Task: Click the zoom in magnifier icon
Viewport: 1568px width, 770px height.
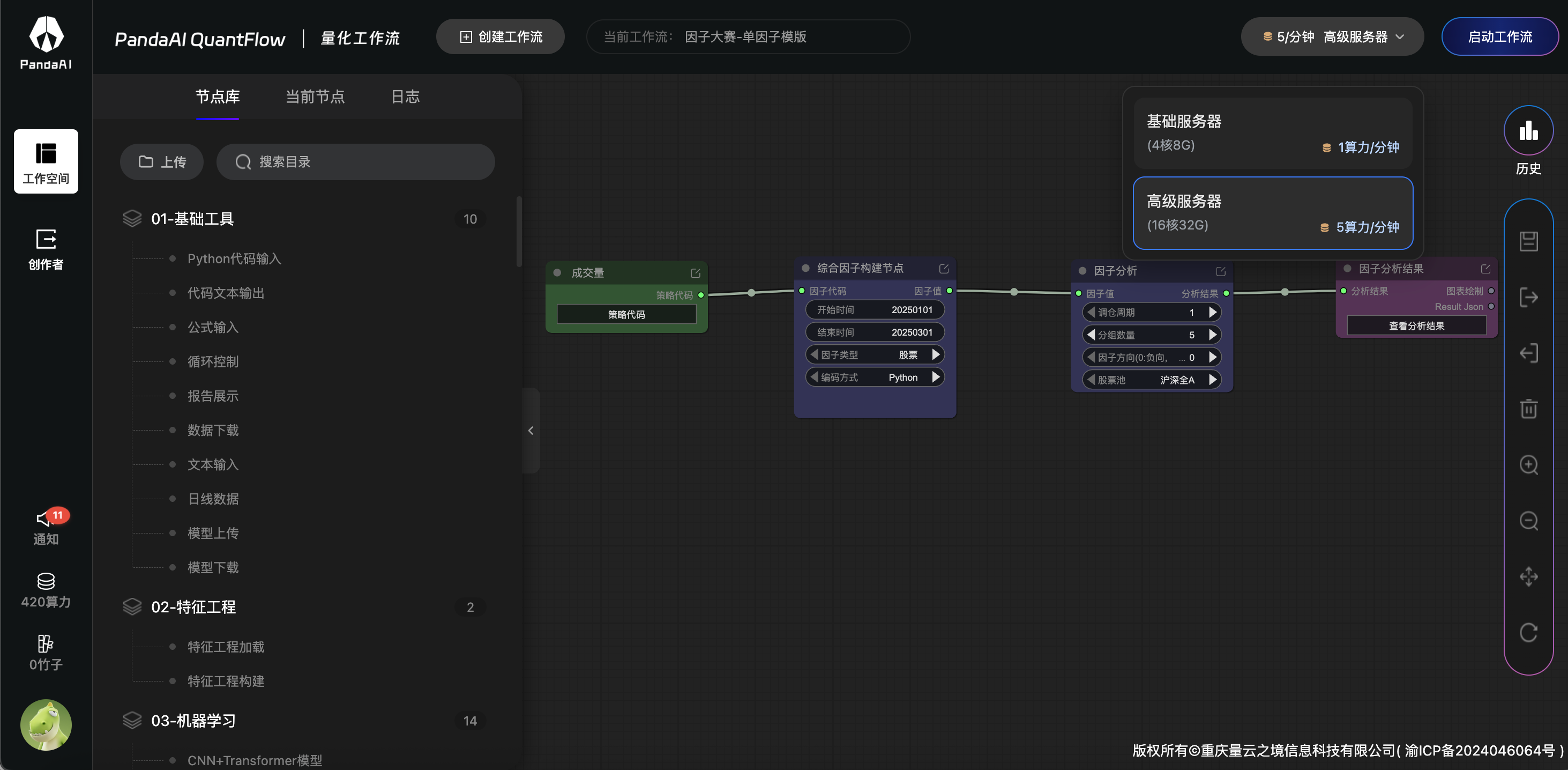Action: (x=1528, y=465)
